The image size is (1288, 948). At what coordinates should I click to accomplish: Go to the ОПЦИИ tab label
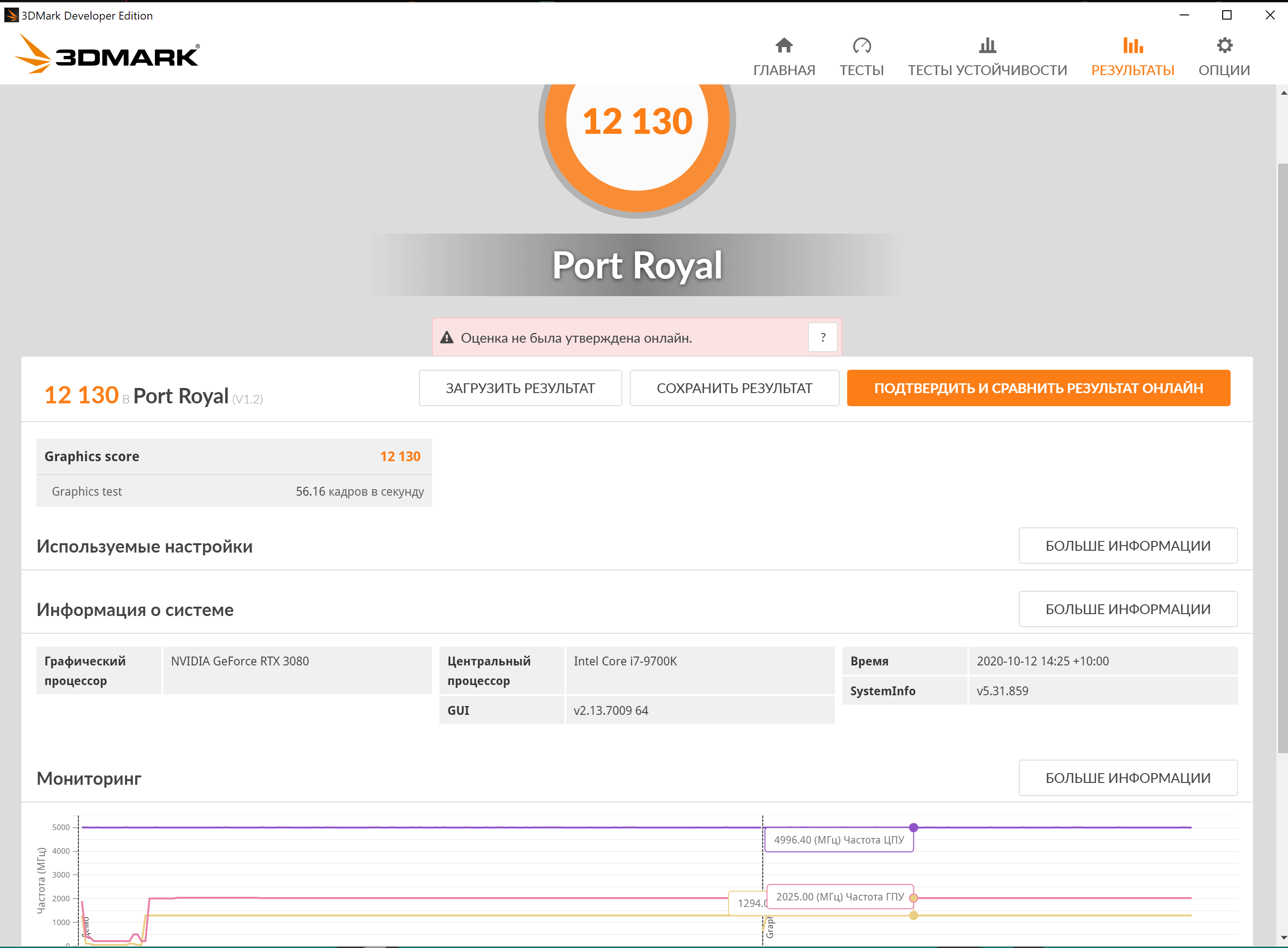point(1224,70)
